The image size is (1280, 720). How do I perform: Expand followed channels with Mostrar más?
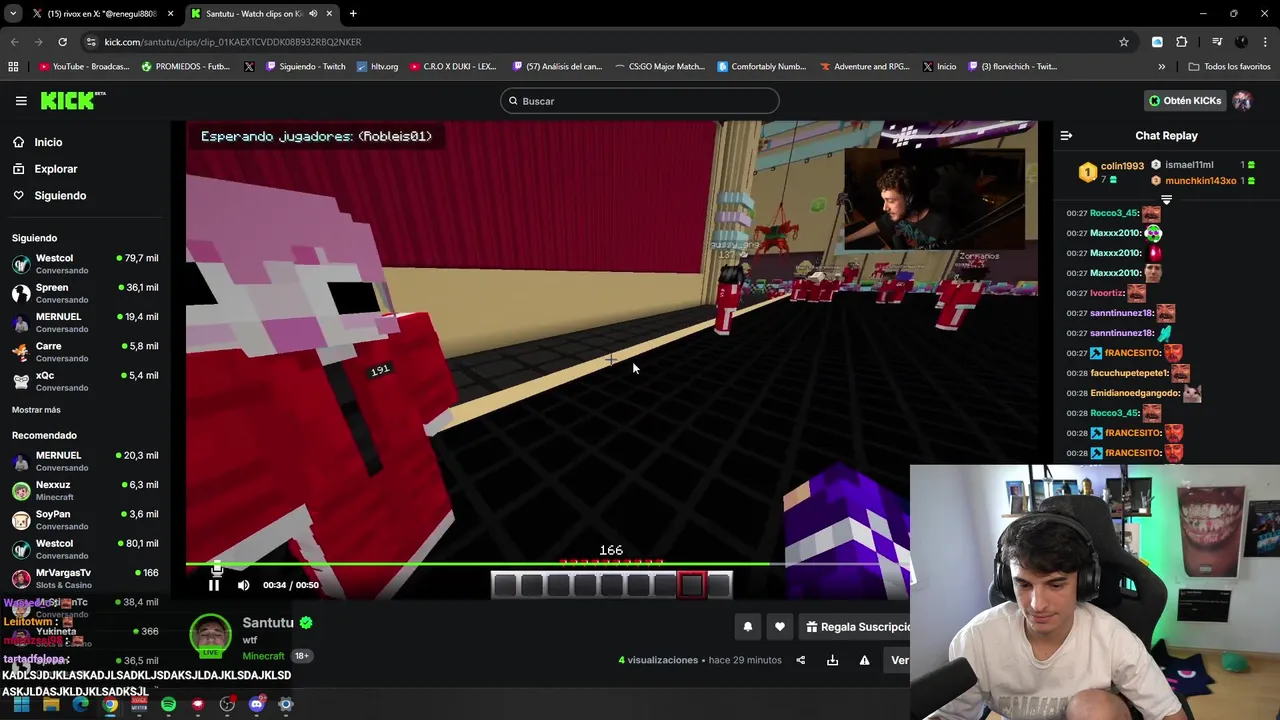[x=36, y=410]
